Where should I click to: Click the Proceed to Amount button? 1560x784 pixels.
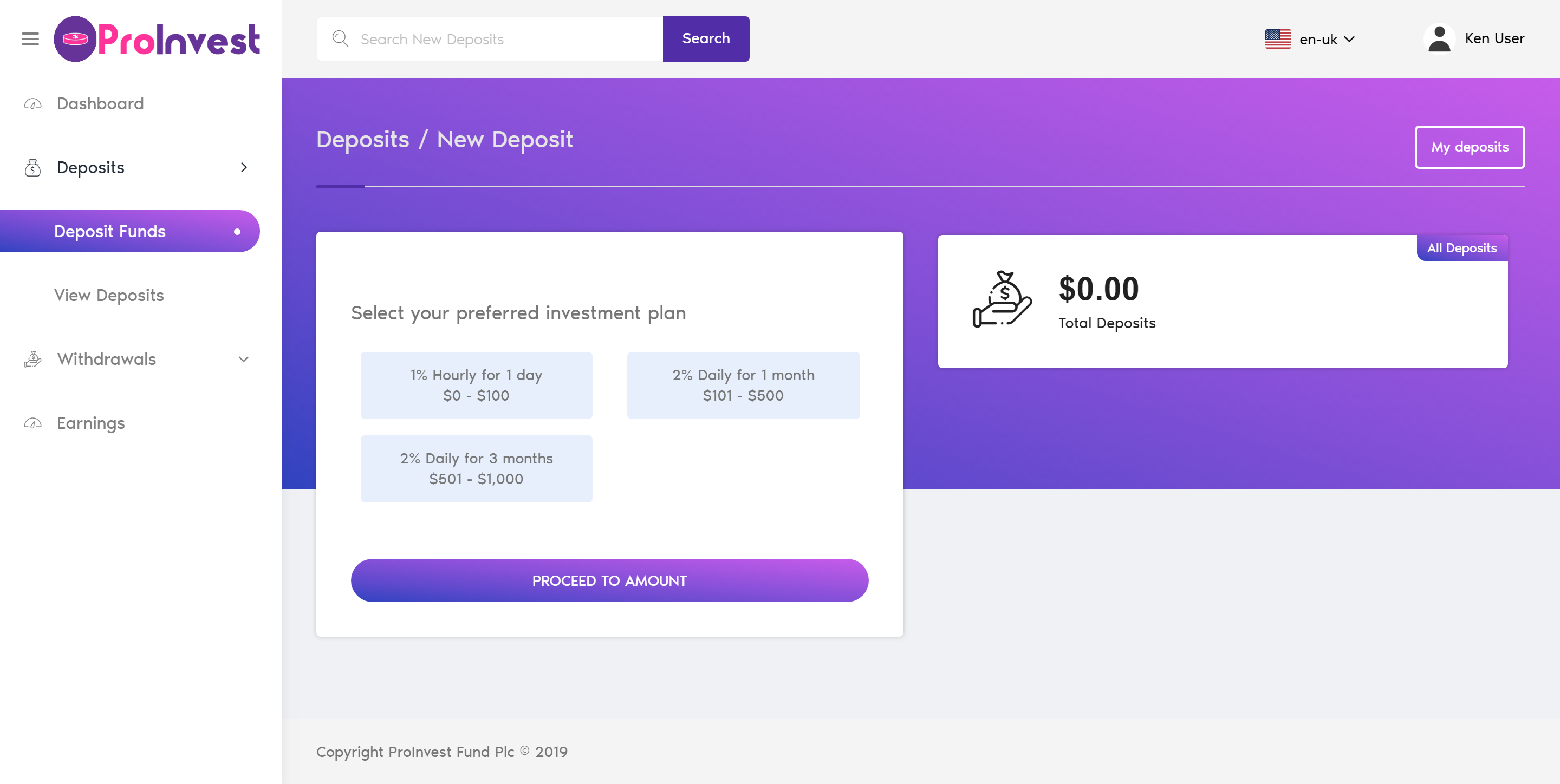pyautogui.click(x=609, y=580)
